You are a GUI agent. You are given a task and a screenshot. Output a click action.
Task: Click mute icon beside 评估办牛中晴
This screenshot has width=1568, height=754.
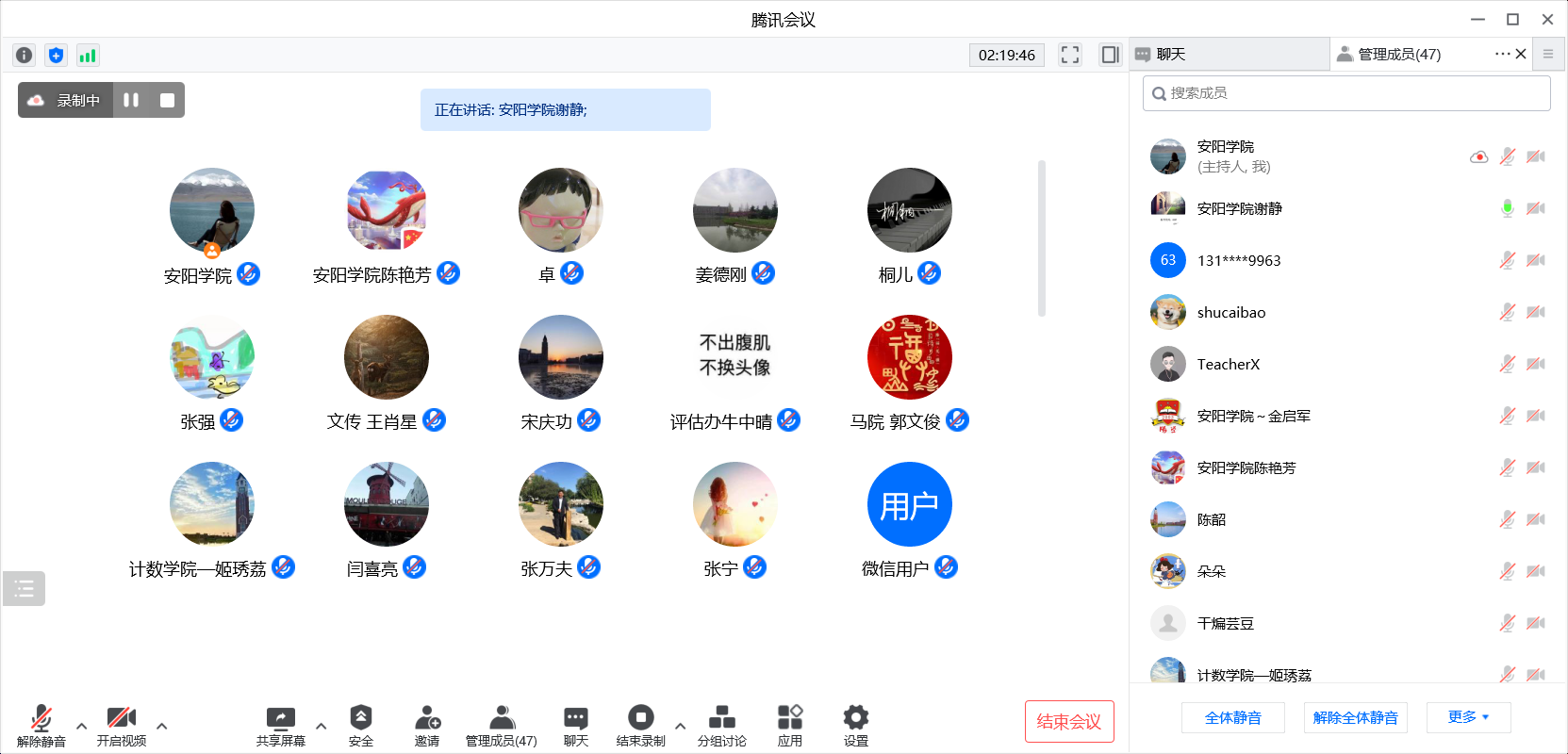click(788, 420)
